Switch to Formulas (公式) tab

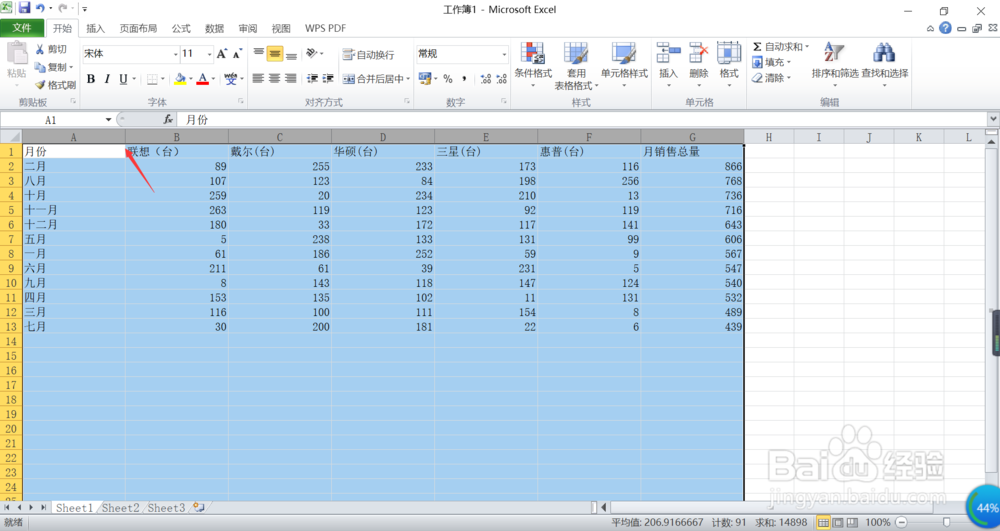181,29
